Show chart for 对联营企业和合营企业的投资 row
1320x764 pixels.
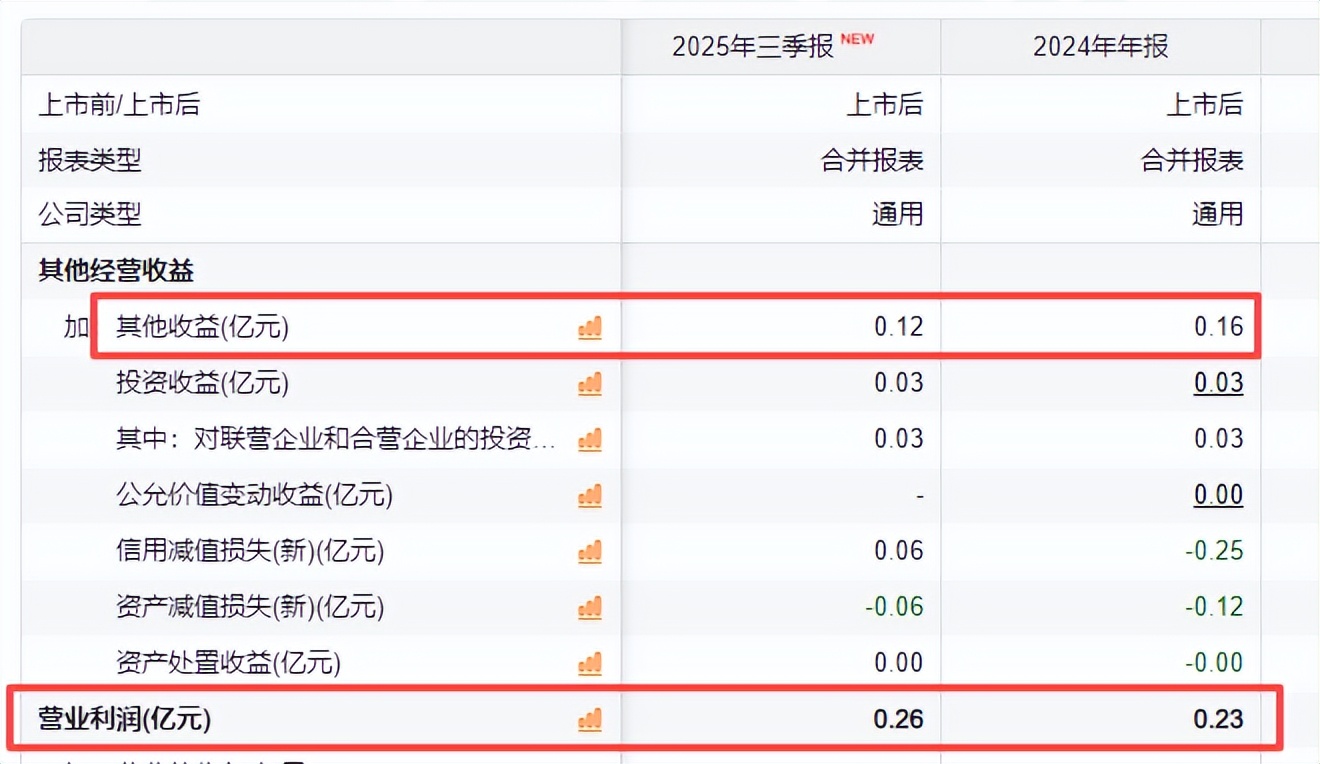point(590,439)
